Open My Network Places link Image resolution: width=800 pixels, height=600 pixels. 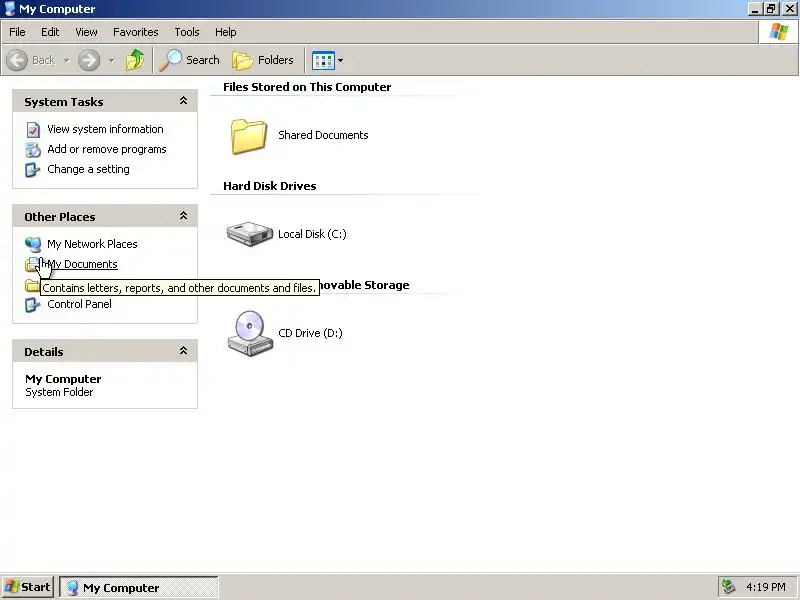pyautogui.click(x=92, y=244)
